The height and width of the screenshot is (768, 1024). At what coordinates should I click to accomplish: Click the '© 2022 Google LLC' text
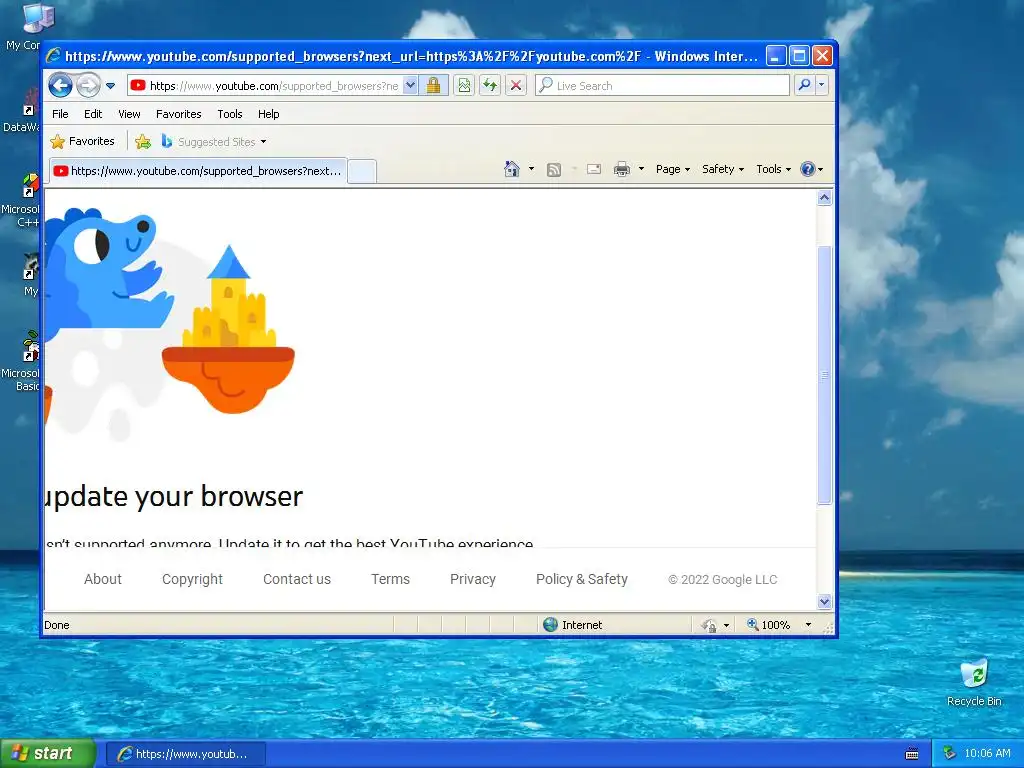point(722,580)
